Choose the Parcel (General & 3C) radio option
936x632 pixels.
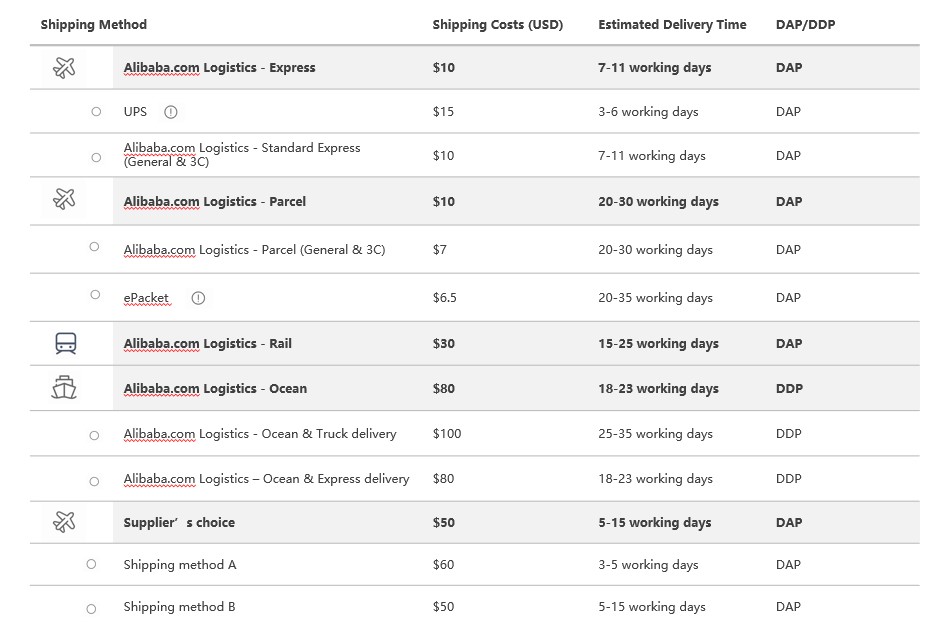94,246
